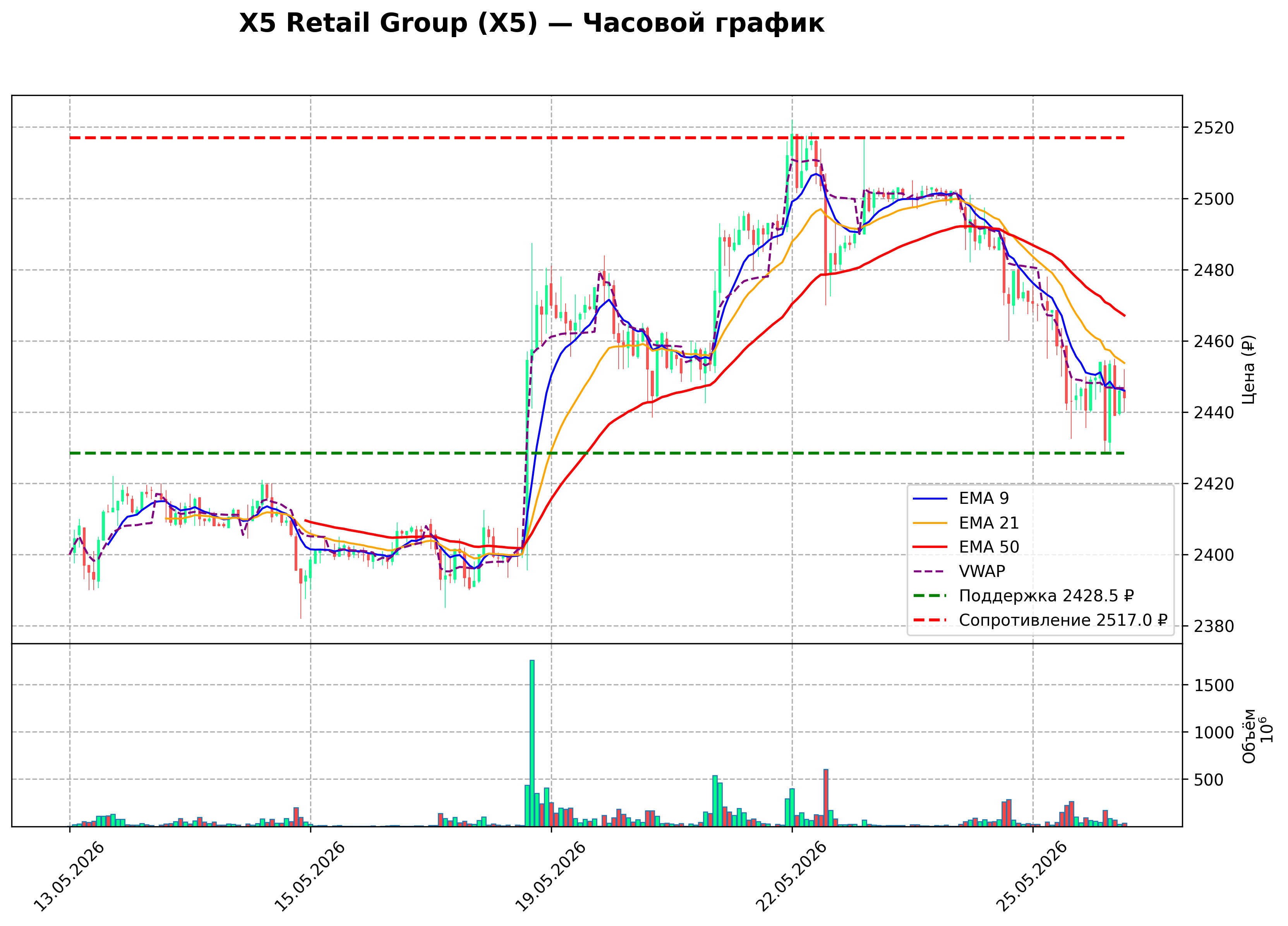This screenshot has width=1288, height=926.
Task: Click the purple dashed VWAP legend sample
Action: pyautogui.click(x=930, y=572)
